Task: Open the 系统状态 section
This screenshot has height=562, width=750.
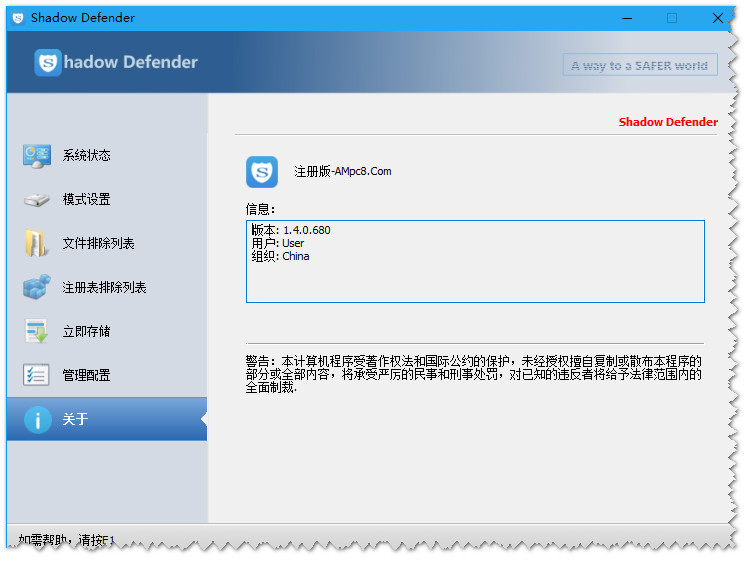Action: coord(107,155)
